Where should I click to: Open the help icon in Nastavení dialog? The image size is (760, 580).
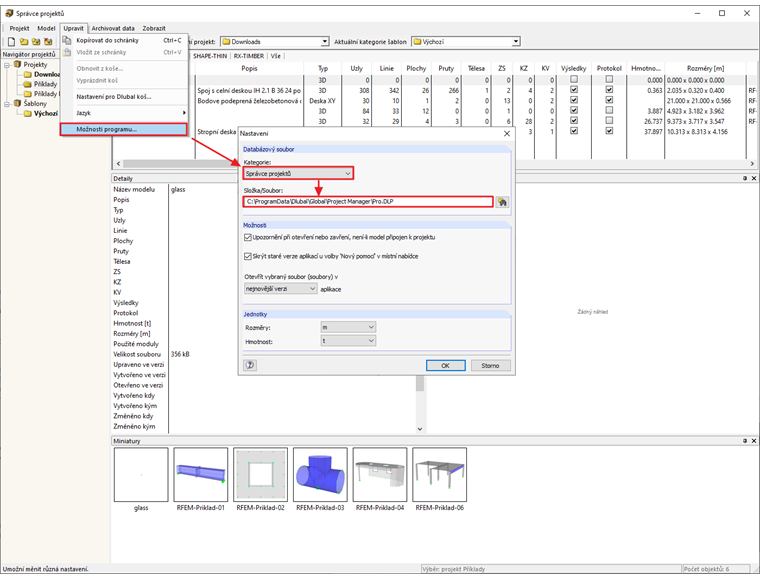250,365
